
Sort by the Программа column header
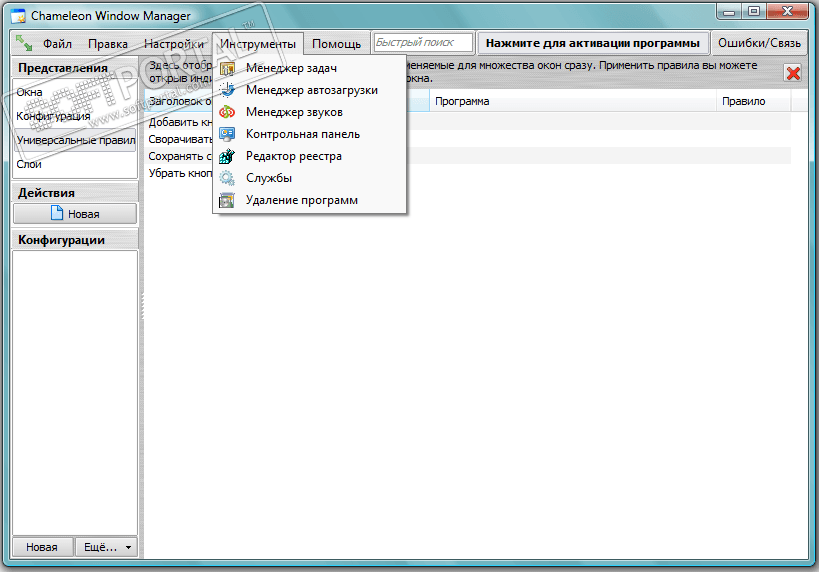[x=572, y=101]
